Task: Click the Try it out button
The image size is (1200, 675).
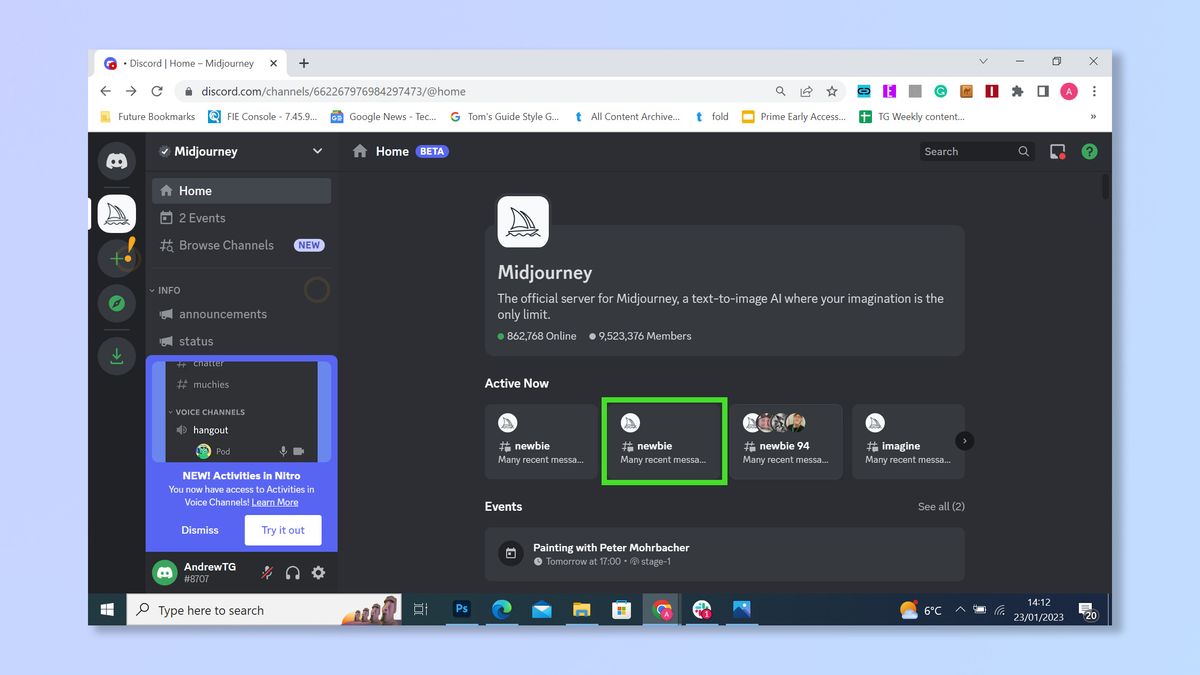Action: click(283, 530)
